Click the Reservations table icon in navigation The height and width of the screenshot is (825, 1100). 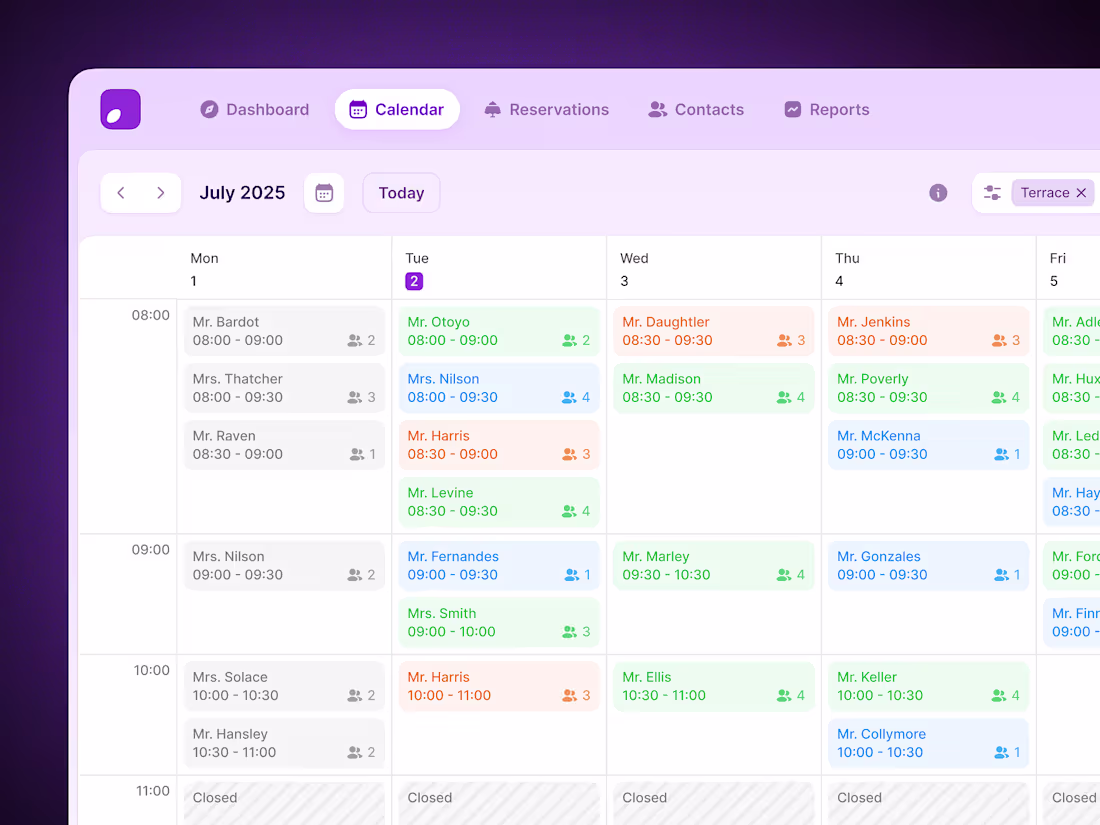click(x=491, y=109)
